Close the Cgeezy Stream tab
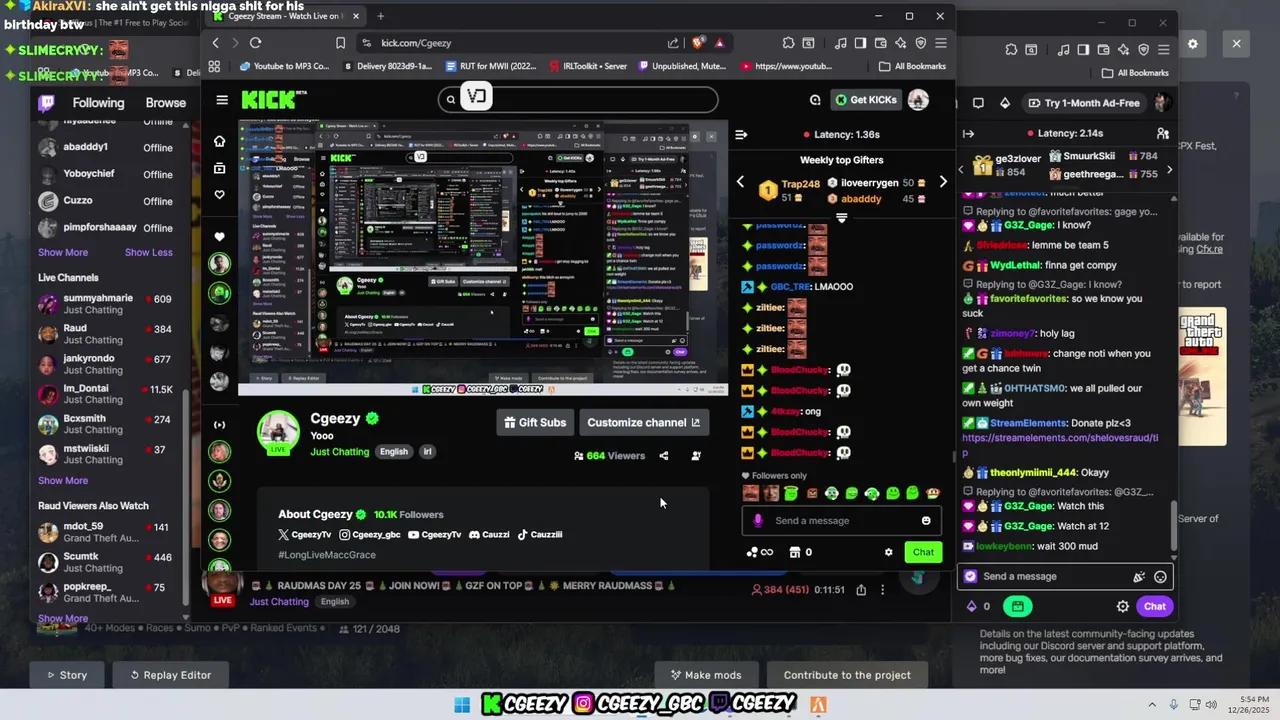 point(355,16)
